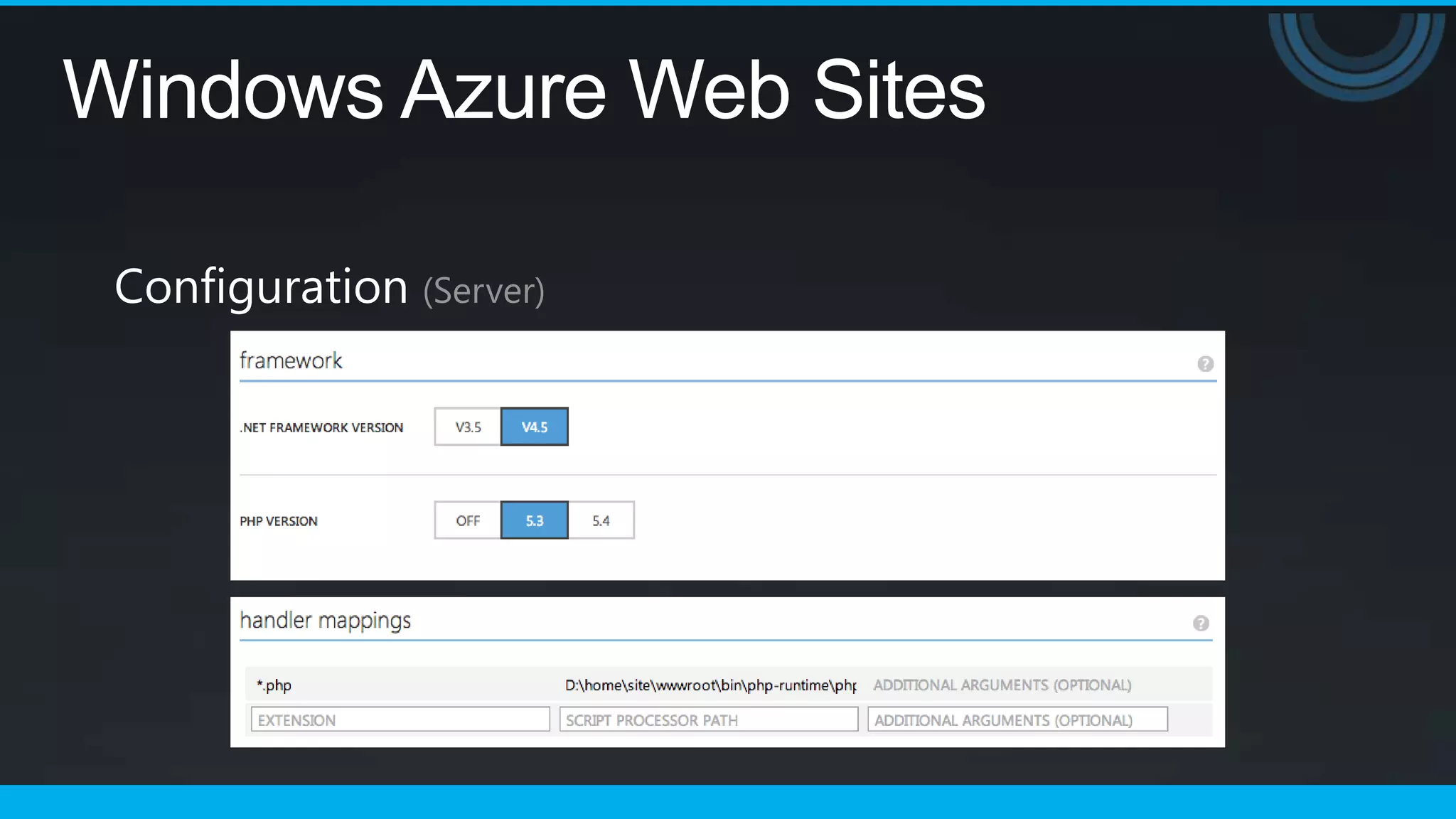Image resolution: width=1456 pixels, height=819 pixels.
Task: Select .NET Framework version V4.5
Action: pyautogui.click(x=535, y=427)
